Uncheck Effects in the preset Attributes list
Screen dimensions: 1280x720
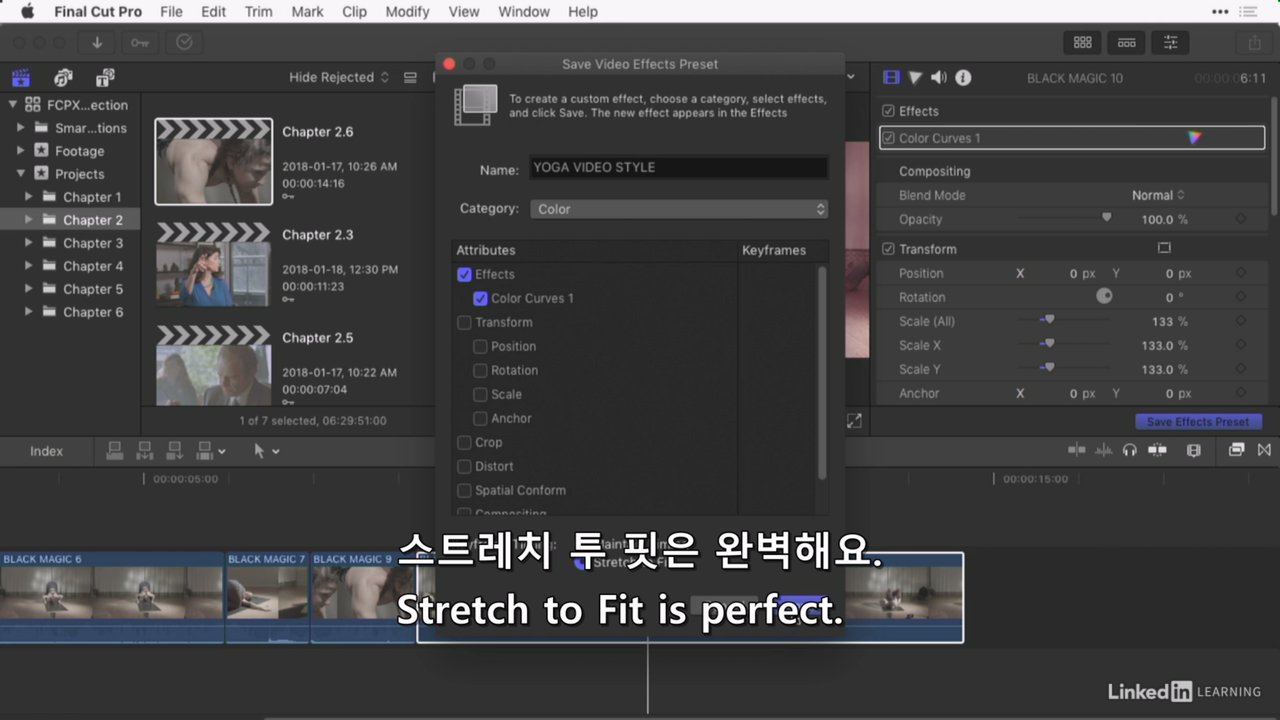(464, 274)
